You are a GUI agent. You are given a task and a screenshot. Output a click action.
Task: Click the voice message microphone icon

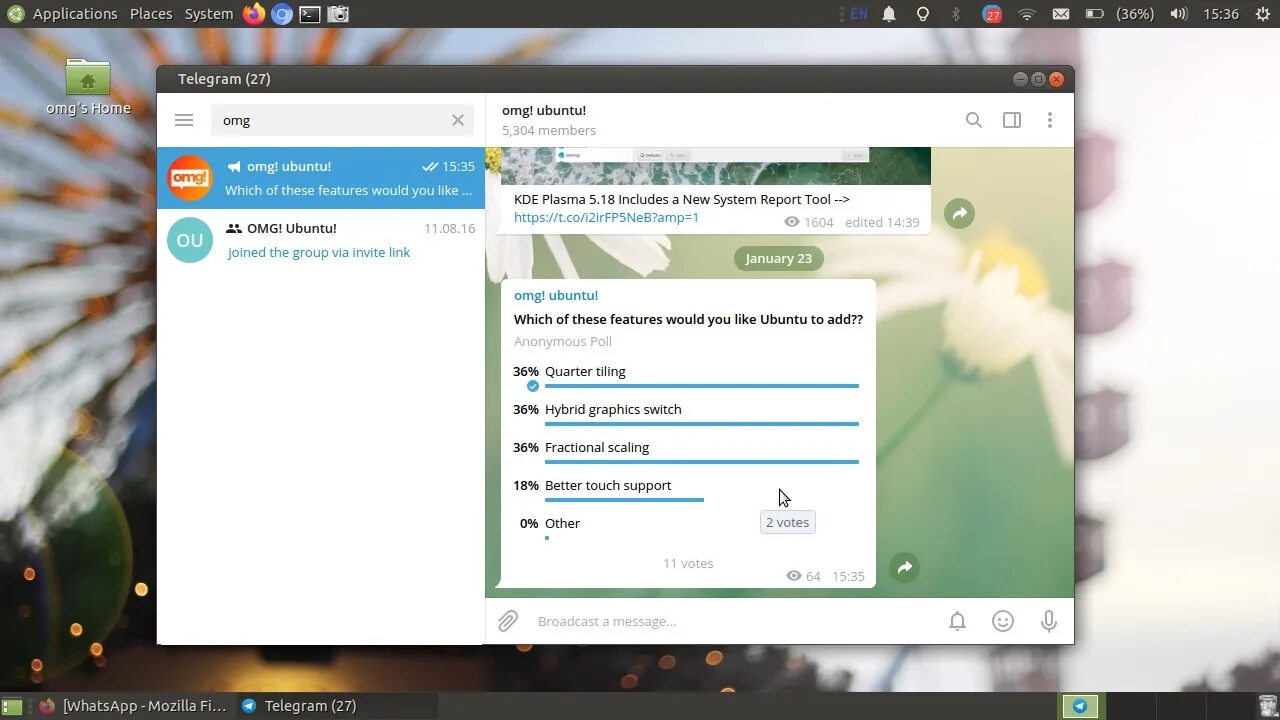1049,621
